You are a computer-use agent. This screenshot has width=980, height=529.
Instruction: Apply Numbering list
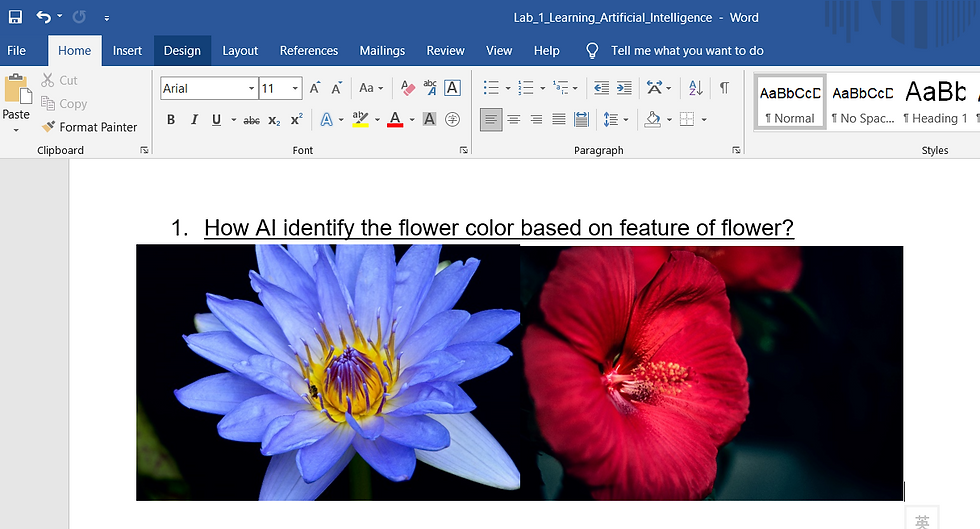pyautogui.click(x=526, y=88)
